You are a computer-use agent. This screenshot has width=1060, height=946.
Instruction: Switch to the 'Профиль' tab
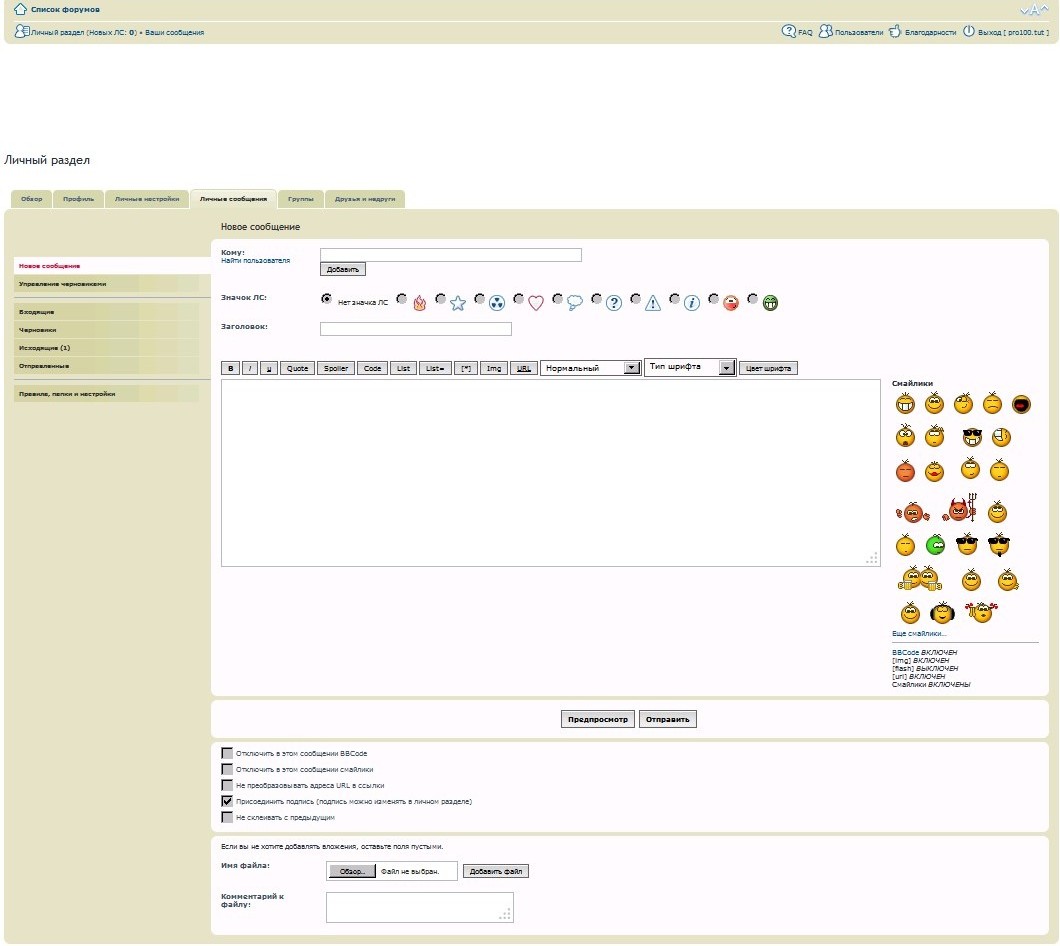coord(78,199)
